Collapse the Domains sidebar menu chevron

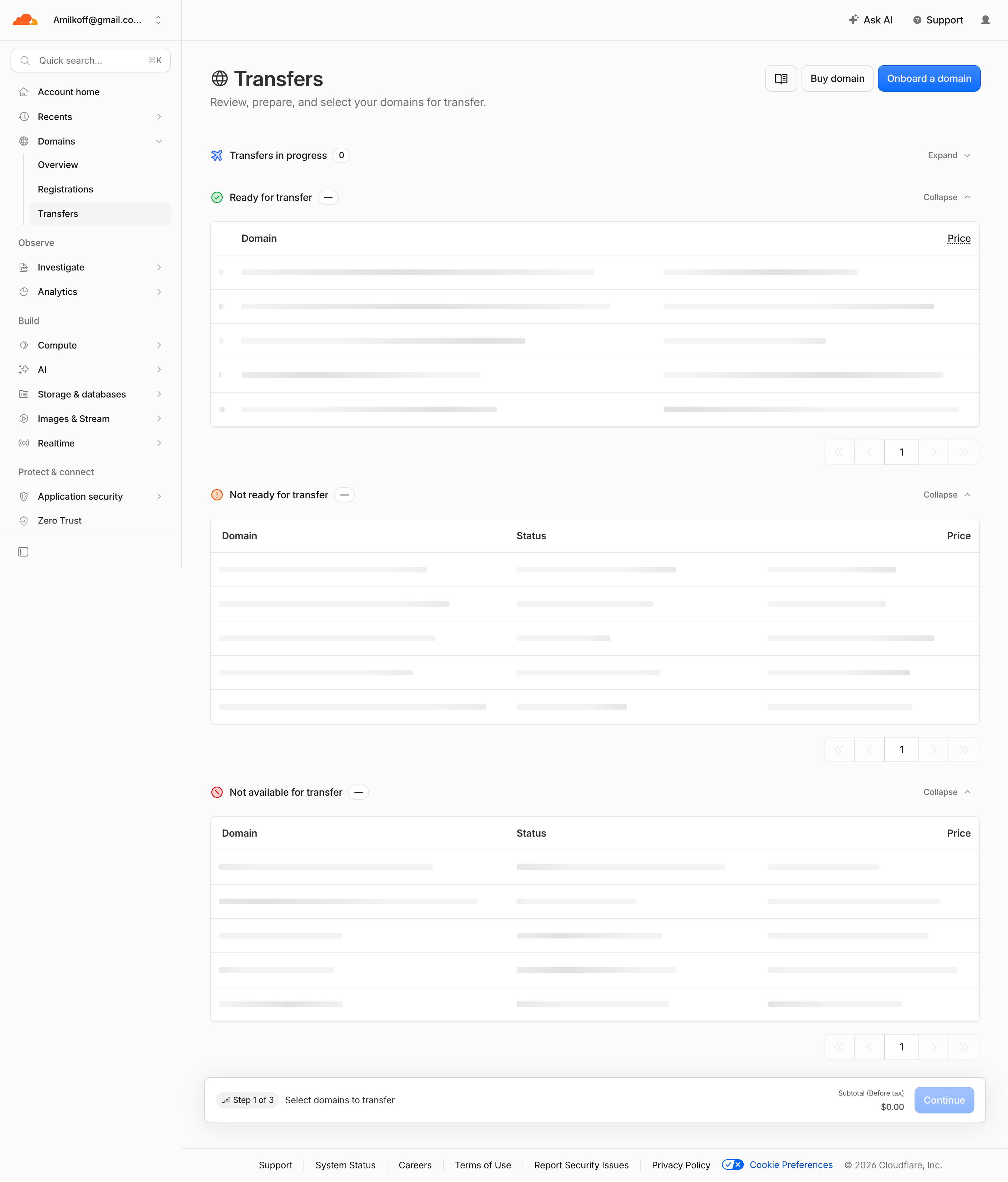pos(159,141)
